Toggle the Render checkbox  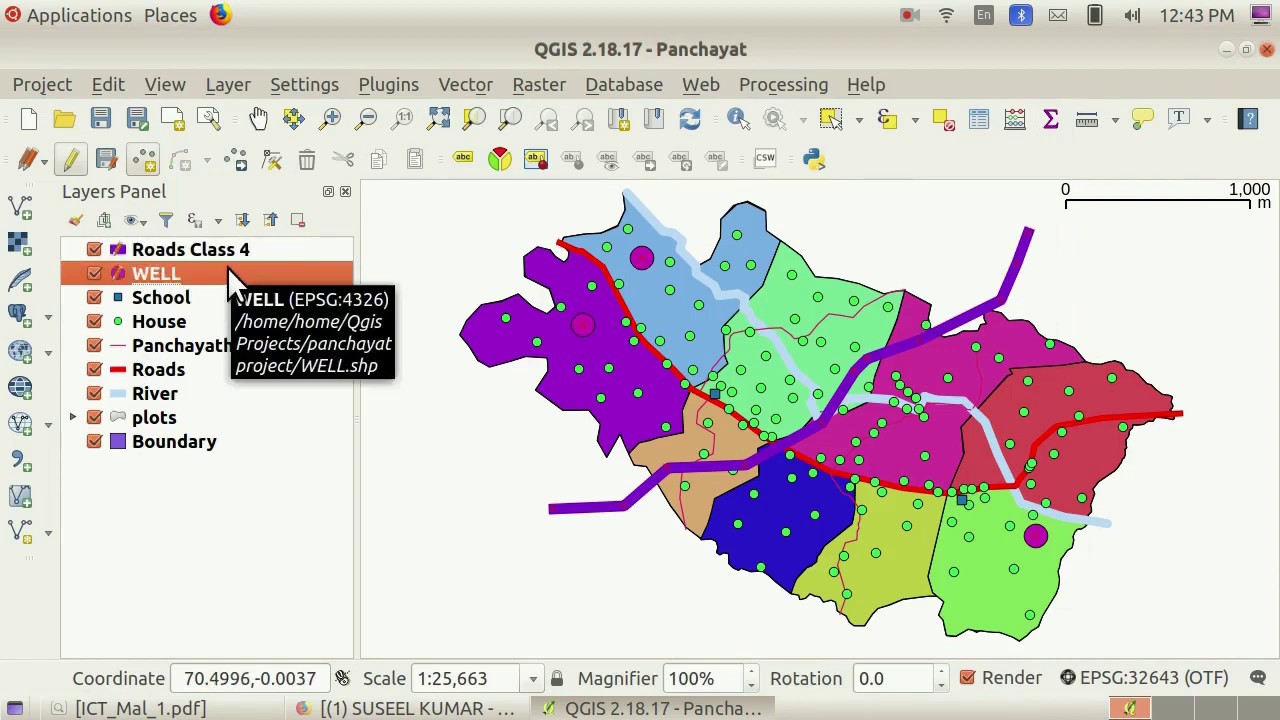pos(967,678)
